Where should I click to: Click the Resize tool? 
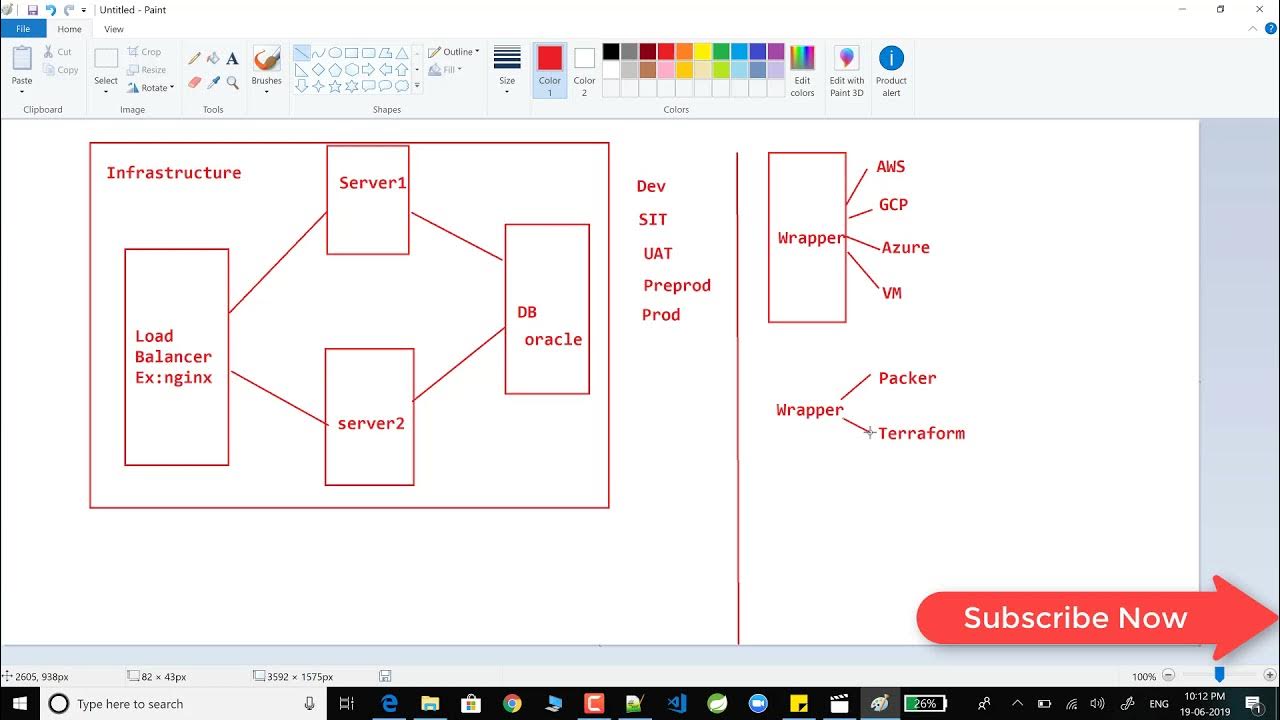[147, 70]
